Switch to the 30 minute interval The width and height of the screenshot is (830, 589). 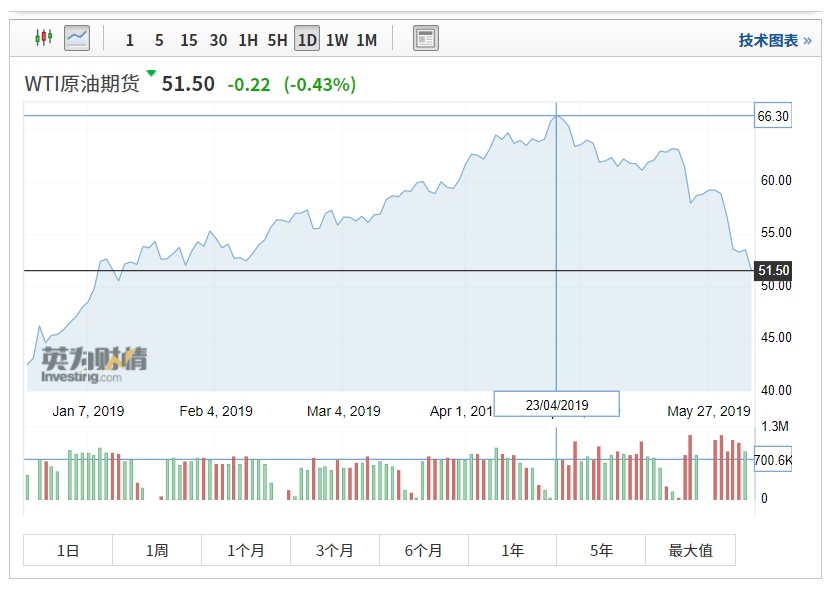click(x=218, y=40)
